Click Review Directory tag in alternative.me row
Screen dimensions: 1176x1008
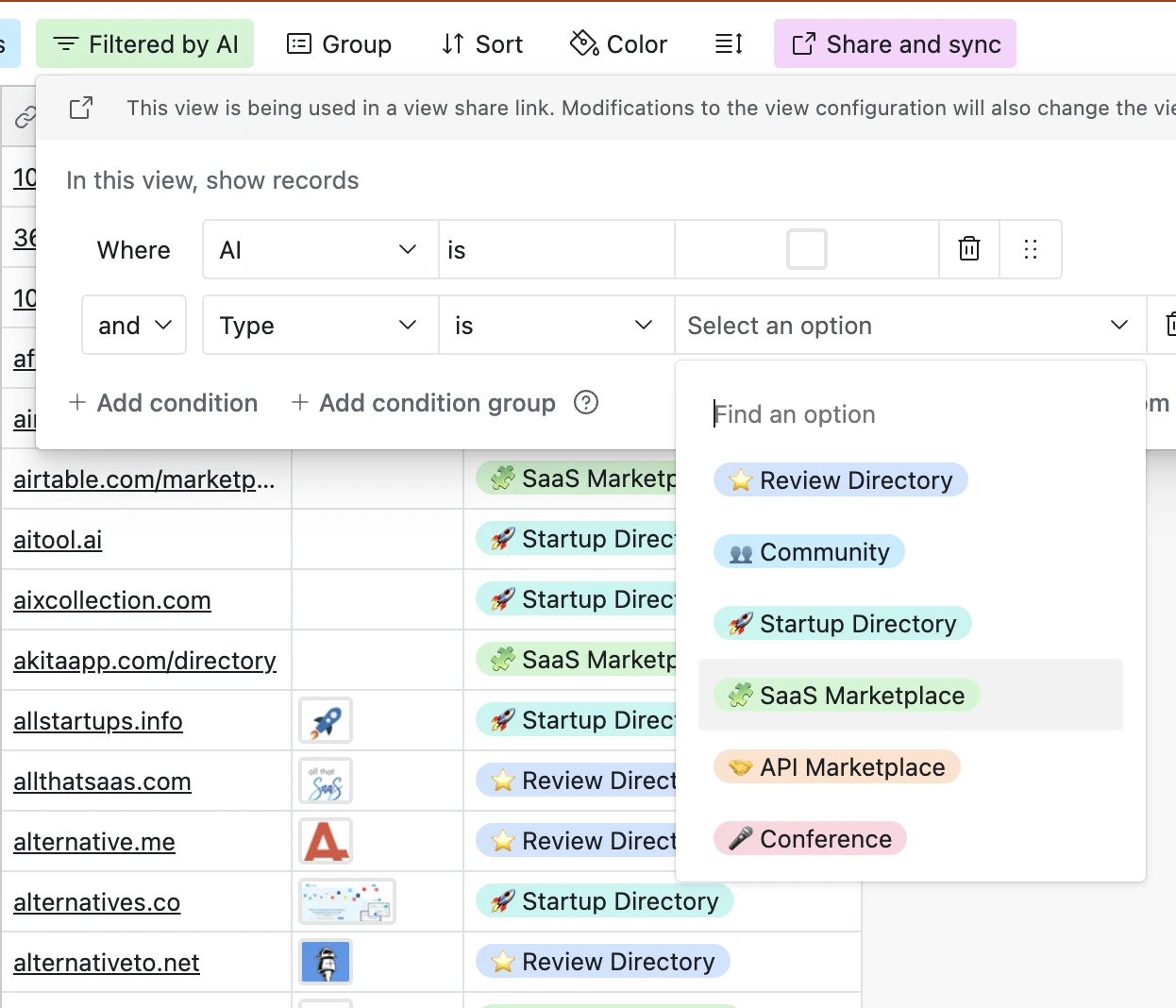pyautogui.click(x=577, y=841)
